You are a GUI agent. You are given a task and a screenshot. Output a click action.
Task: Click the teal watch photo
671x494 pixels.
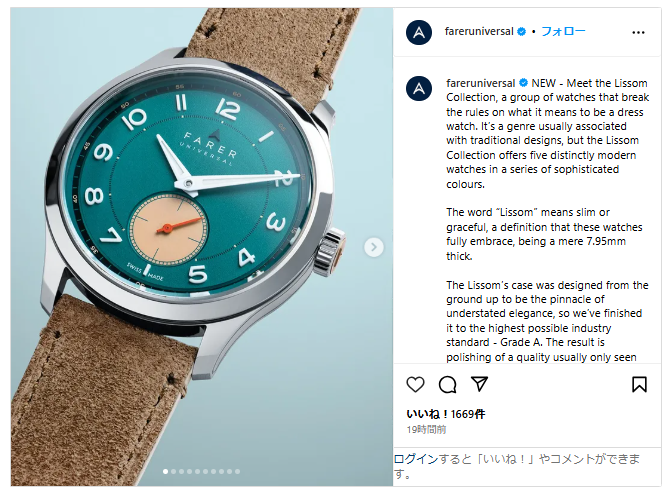point(202,247)
